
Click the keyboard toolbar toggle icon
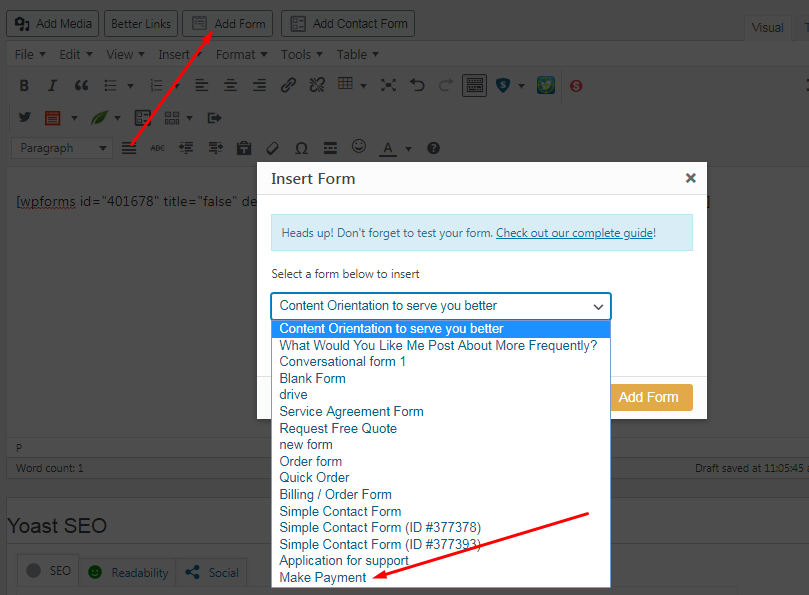[474, 86]
